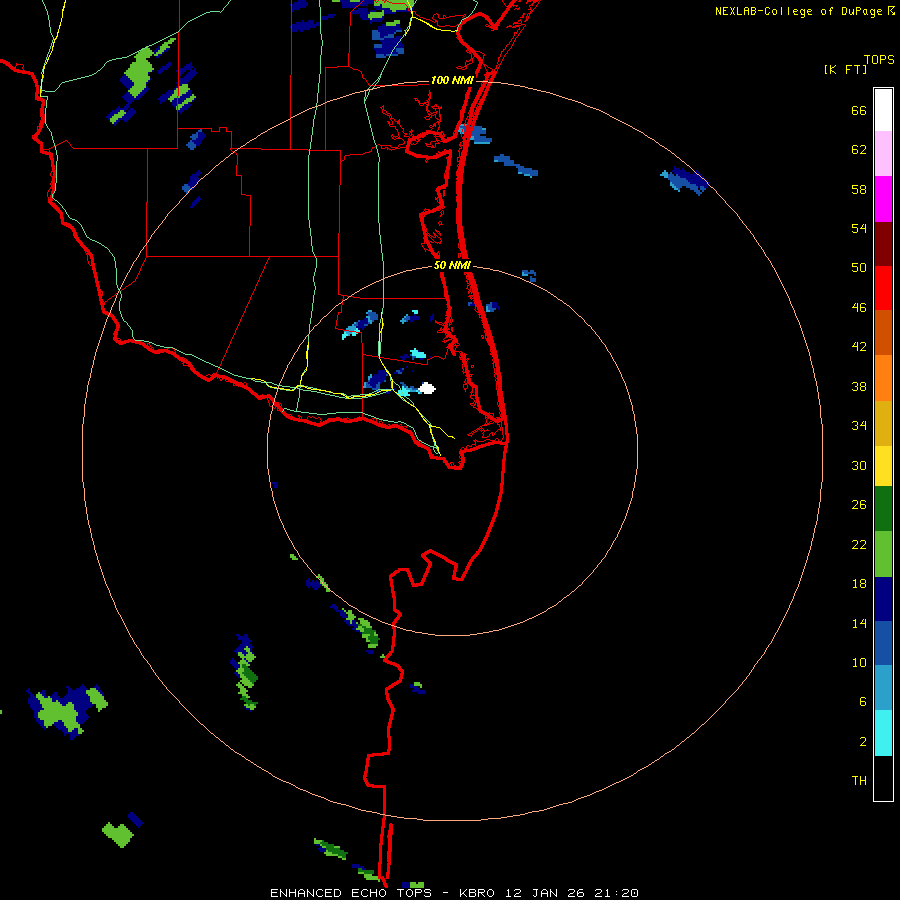Click the TOPS legend heading

coord(879,59)
